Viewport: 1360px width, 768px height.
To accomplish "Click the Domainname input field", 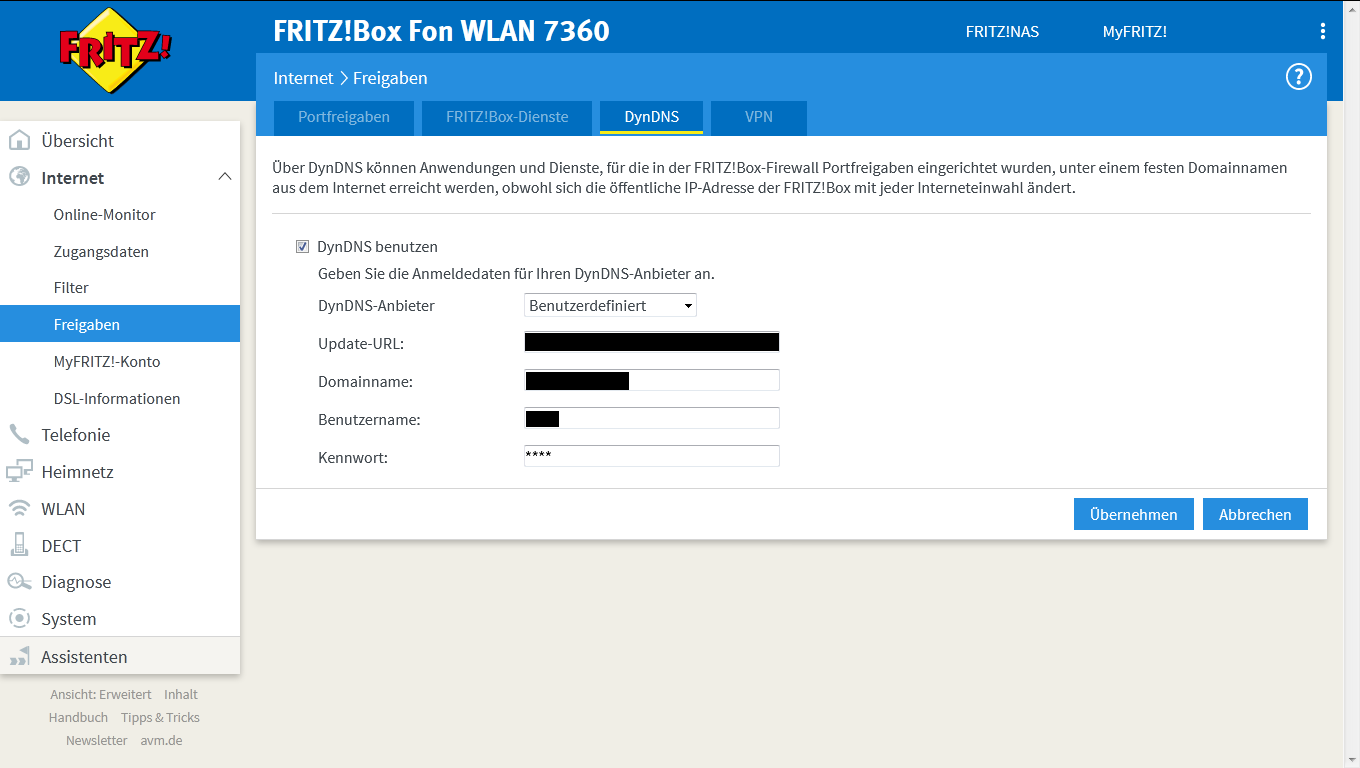I will tap(652, 380).
